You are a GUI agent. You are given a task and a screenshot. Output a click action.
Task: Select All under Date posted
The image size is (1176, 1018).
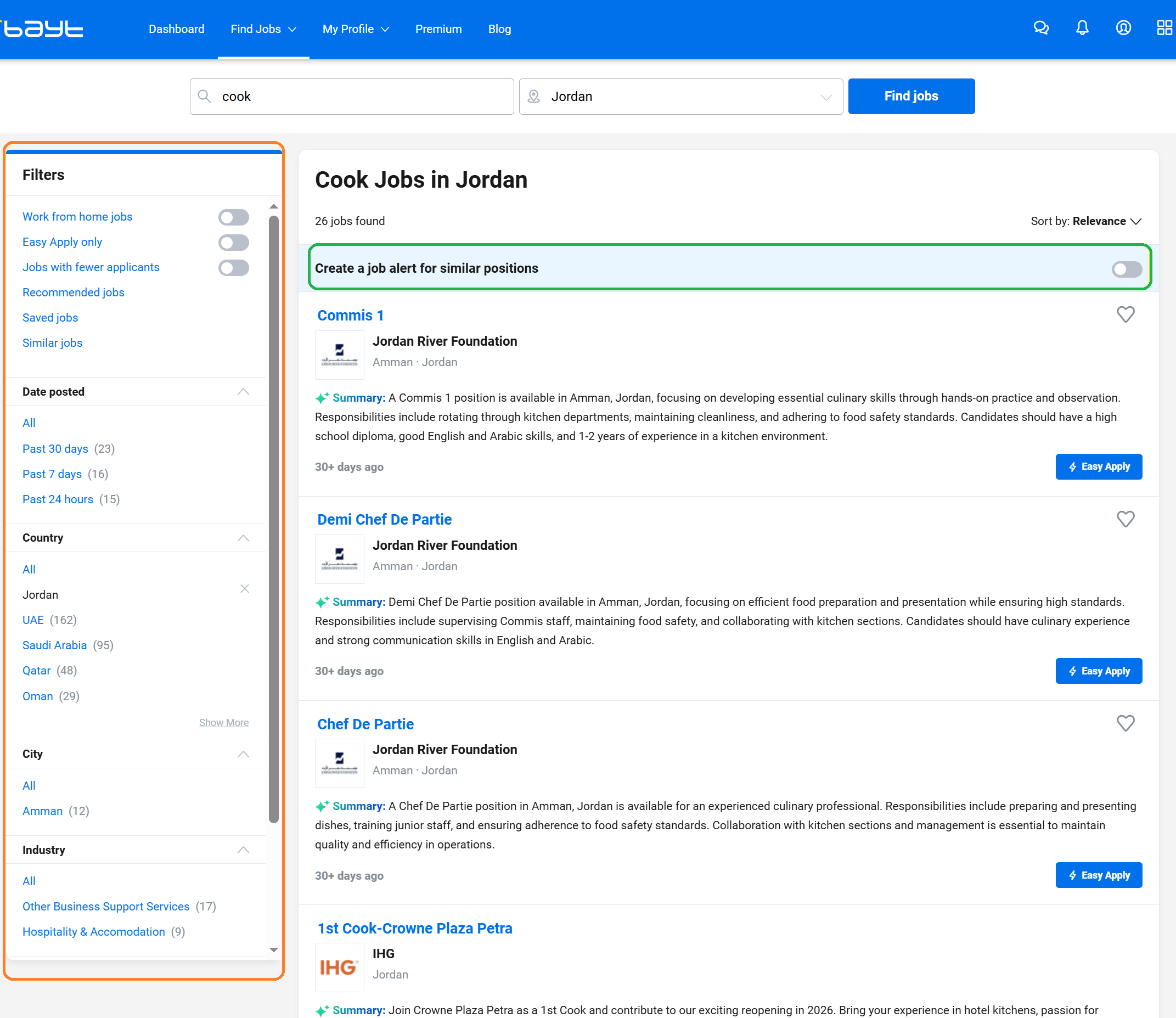click(29, 423)
